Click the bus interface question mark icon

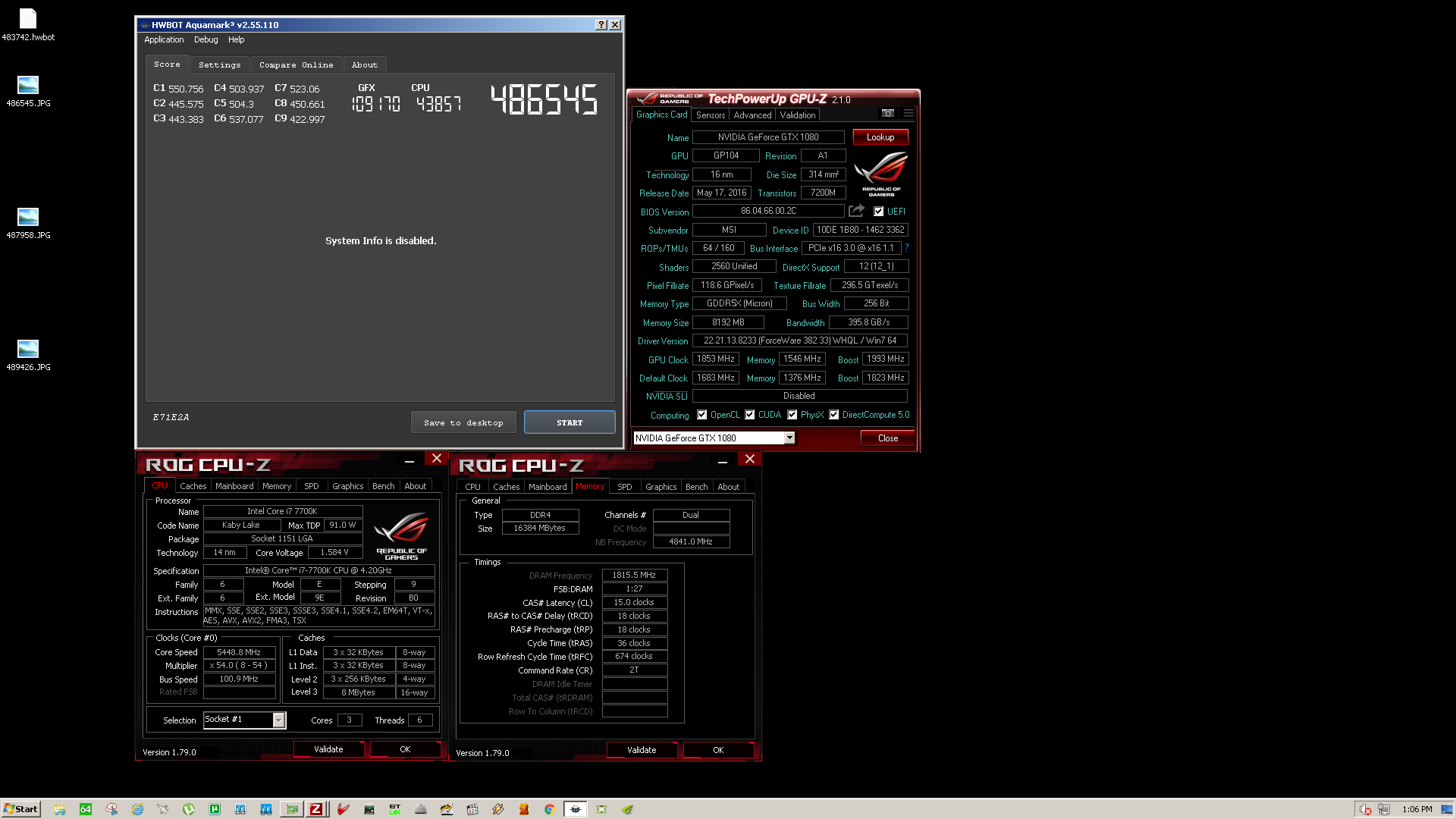coord(906,248)
